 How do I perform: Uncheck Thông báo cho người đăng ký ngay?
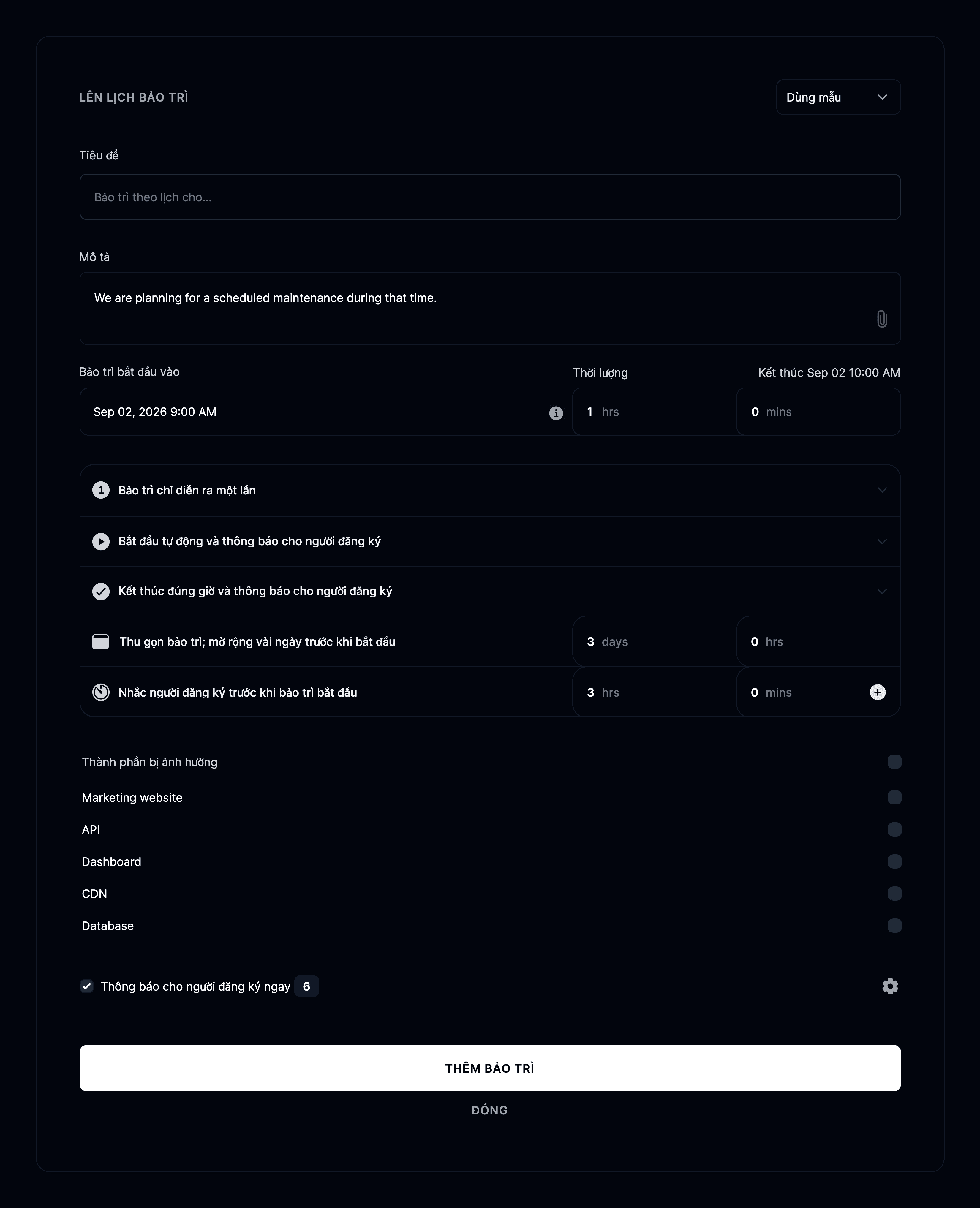86,986
